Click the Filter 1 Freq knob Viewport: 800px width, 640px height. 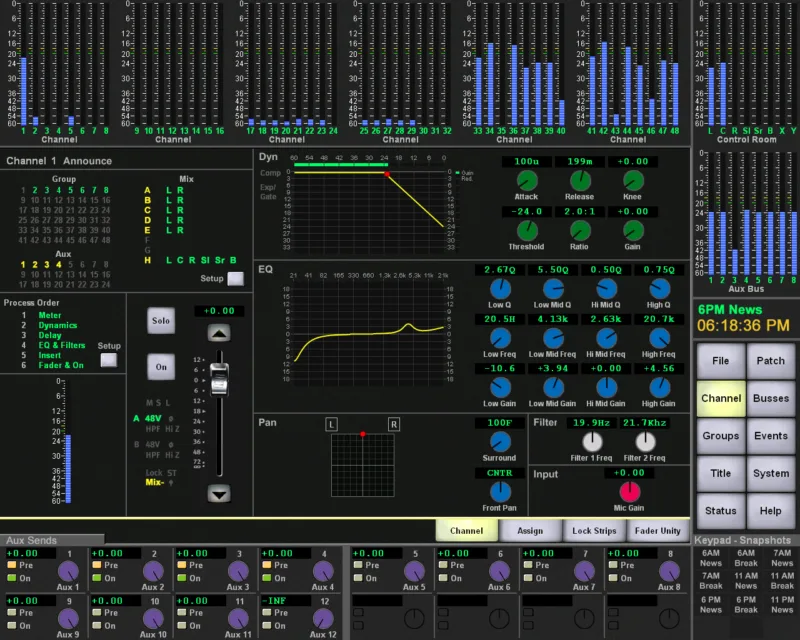pos(592,442)
